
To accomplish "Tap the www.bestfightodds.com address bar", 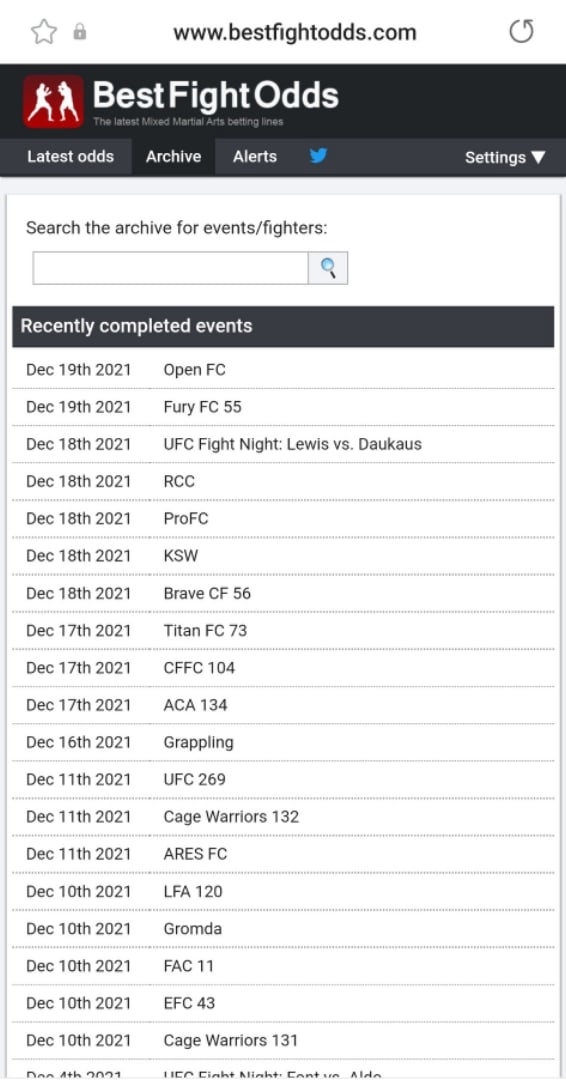I will [295, 32].
